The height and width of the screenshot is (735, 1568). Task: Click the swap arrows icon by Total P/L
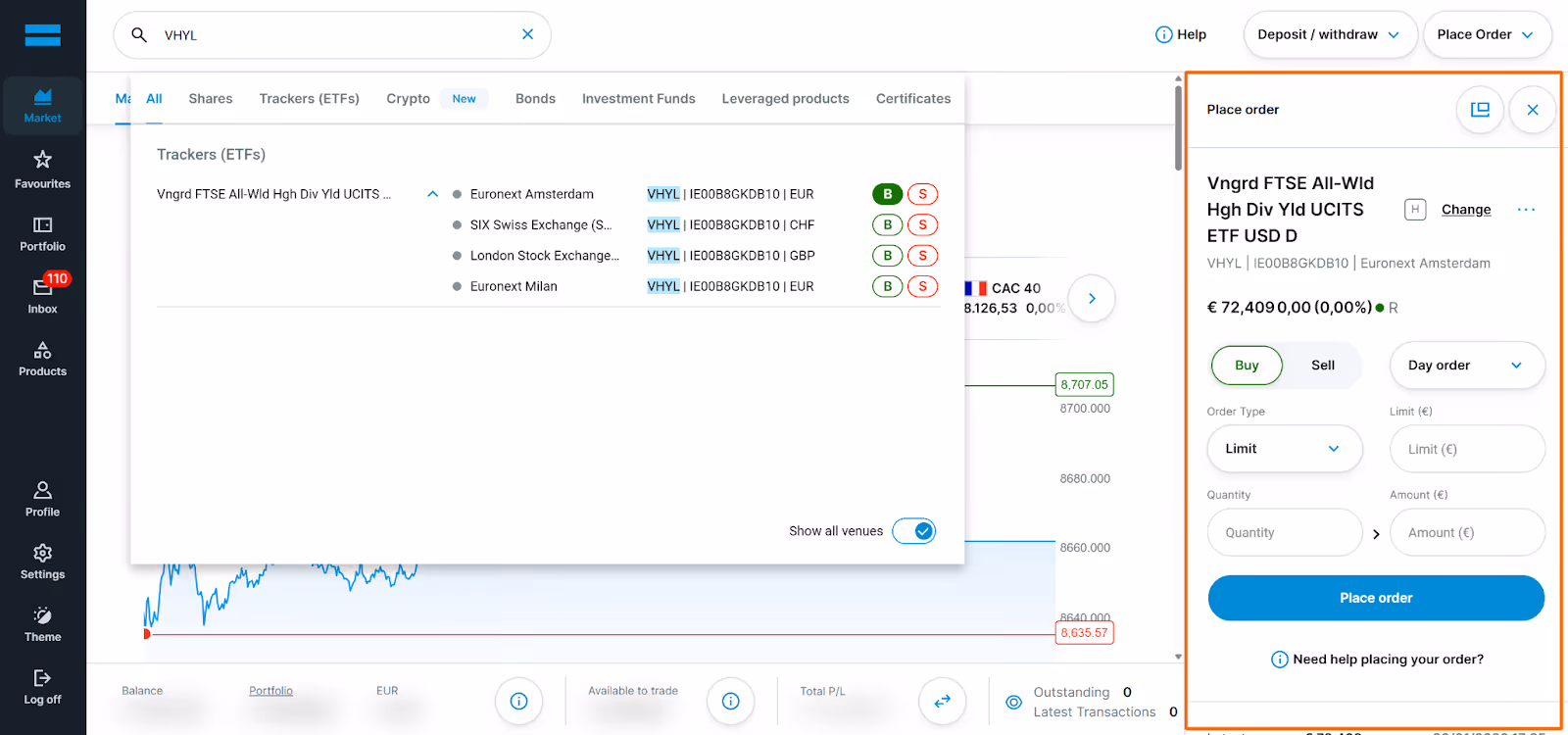942,701
